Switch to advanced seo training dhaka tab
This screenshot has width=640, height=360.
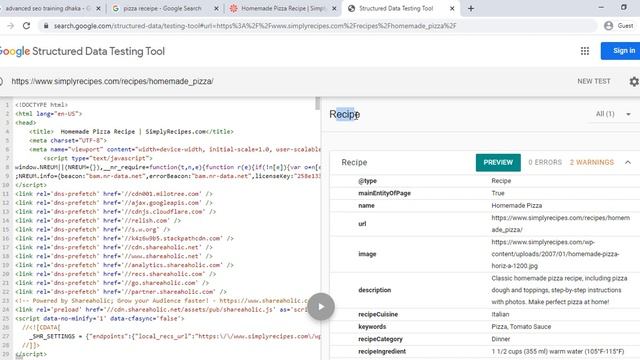click(x=48, y=8)
